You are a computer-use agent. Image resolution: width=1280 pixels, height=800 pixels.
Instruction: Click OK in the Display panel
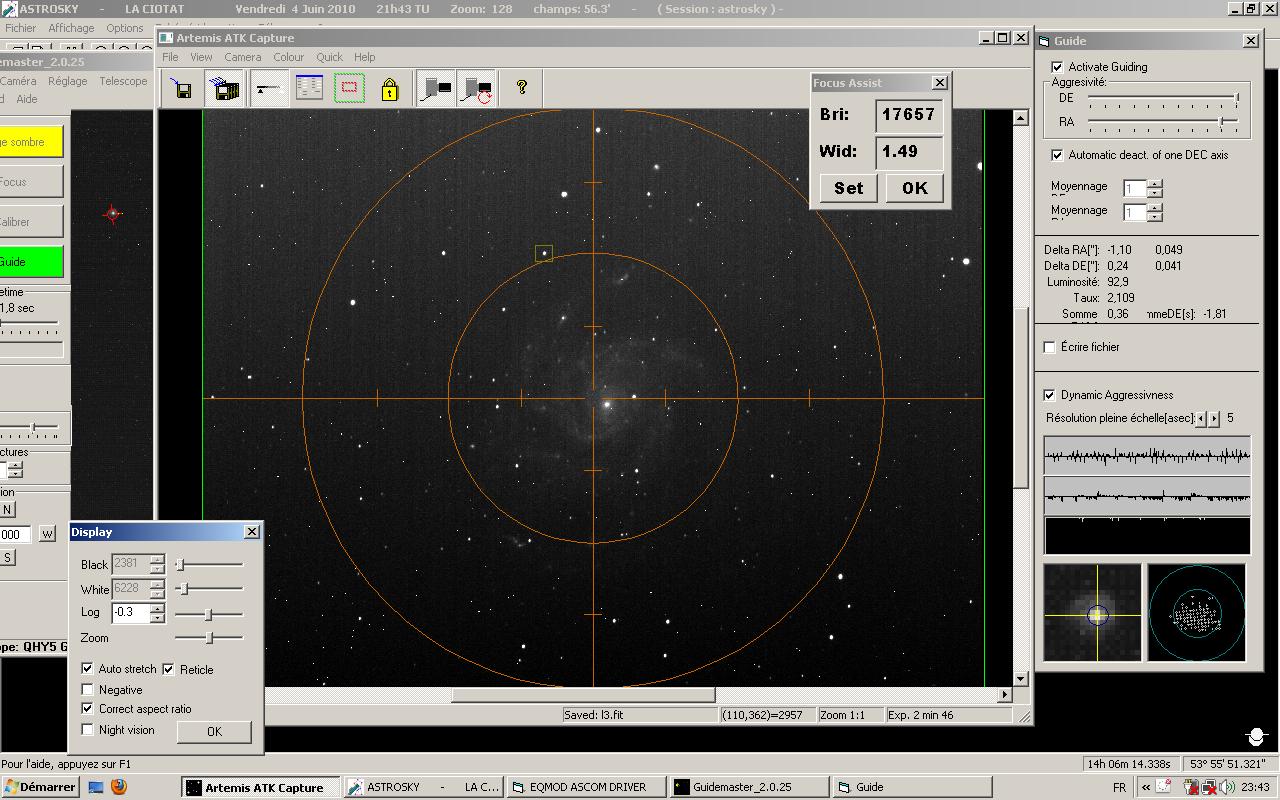click(x=214, y=731)
